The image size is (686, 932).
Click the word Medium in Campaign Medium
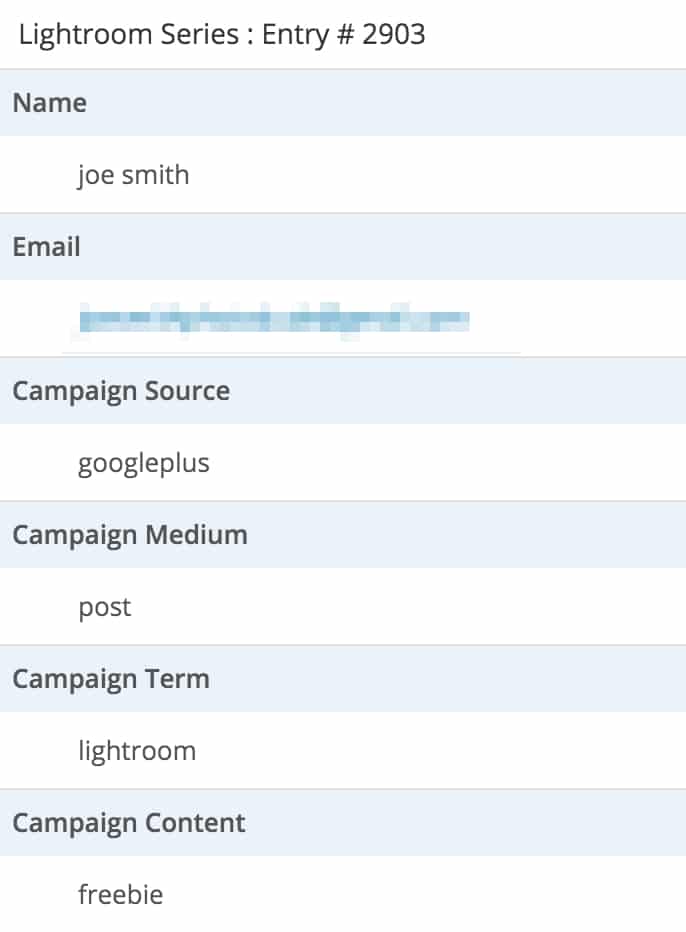(197, 535)
